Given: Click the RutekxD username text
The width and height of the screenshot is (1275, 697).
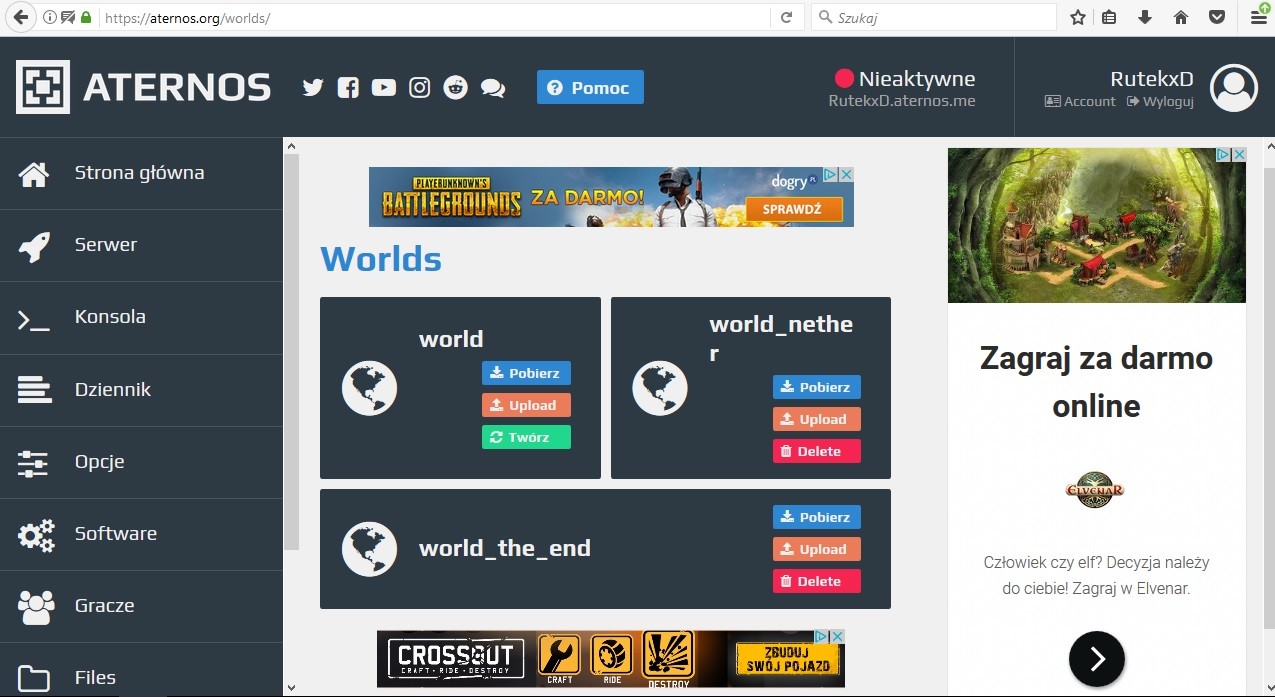Looking at the screenshot, I should tap(1152, 79).
